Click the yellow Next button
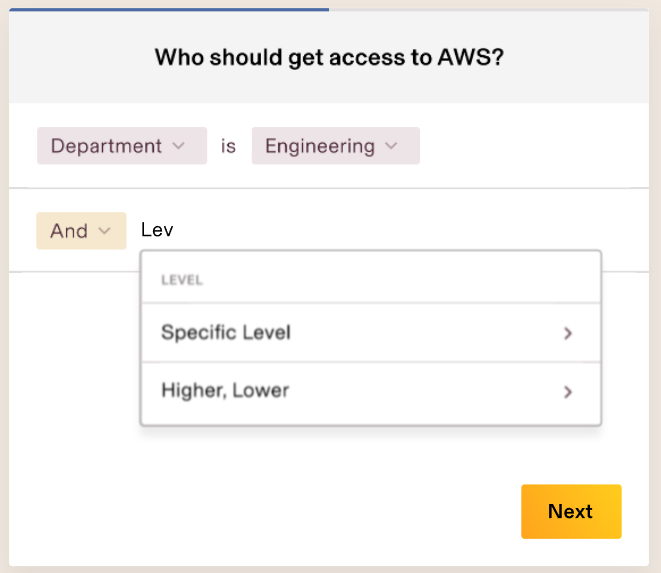The image size is (661, 573). 571,511
